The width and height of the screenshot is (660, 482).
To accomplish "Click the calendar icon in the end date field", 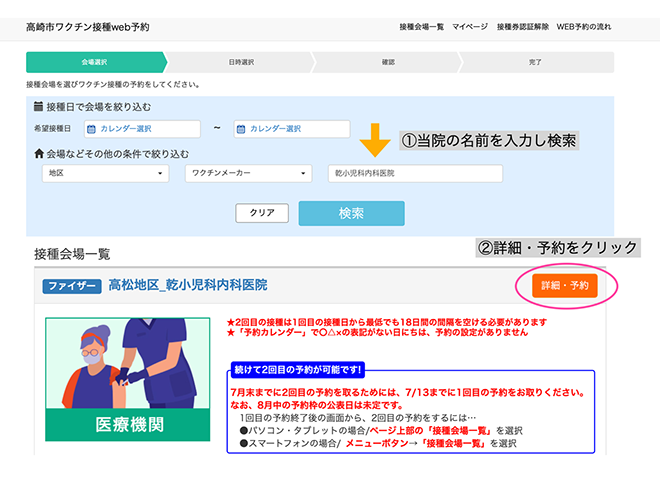I will tap(240, 129).
